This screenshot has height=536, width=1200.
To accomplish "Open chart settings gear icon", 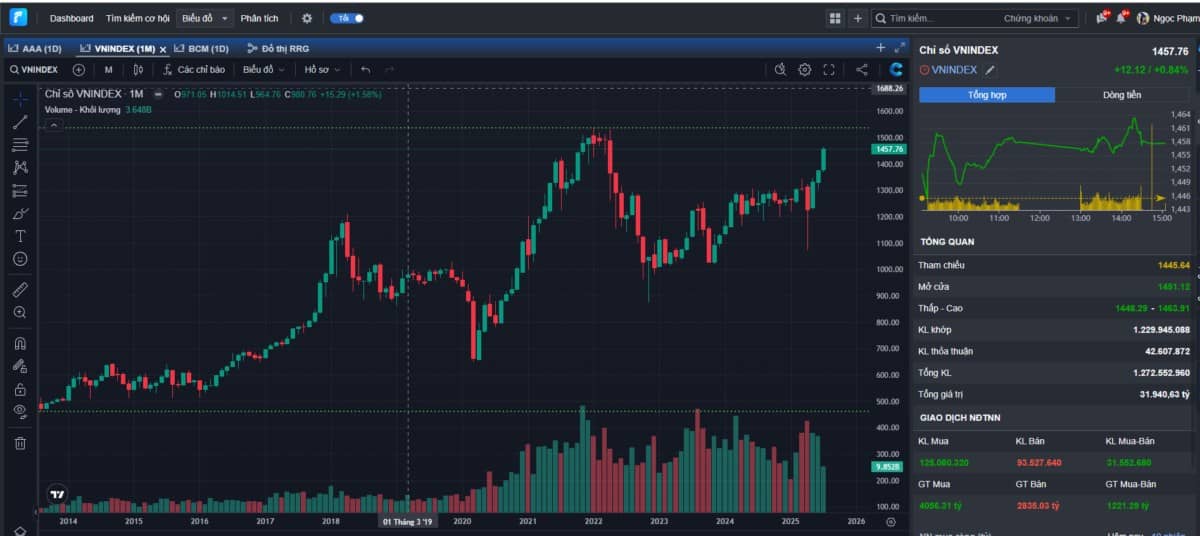I will point(805,70).
